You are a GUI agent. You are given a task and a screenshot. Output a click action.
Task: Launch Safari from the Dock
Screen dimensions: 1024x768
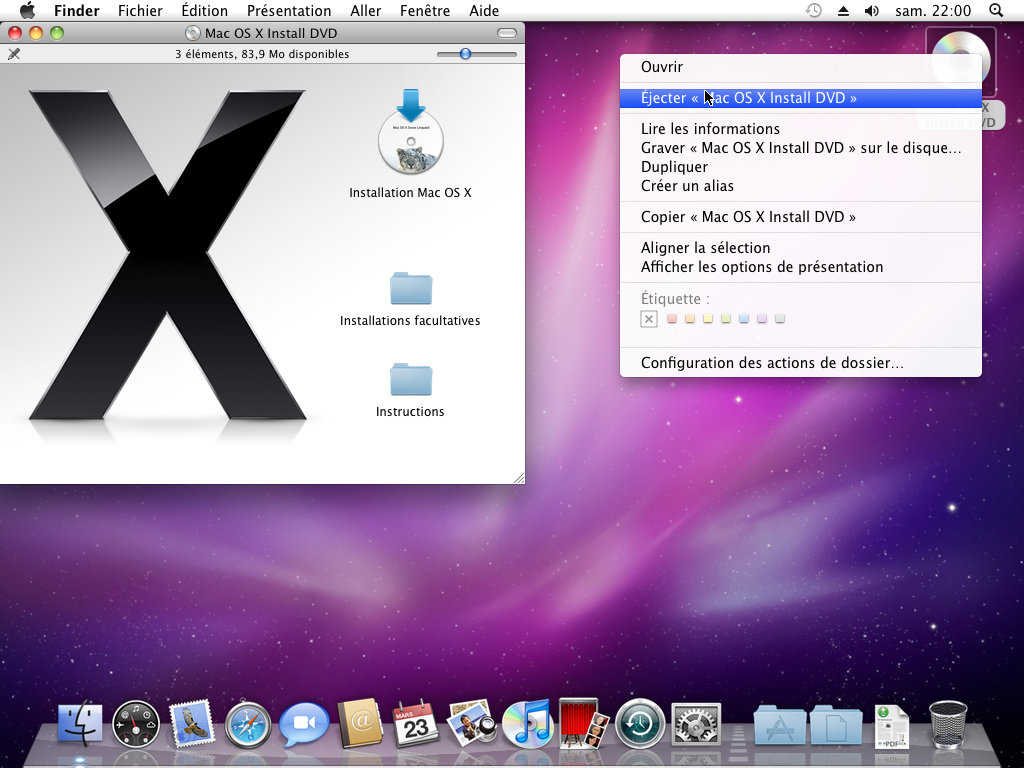tap(248, 723)
